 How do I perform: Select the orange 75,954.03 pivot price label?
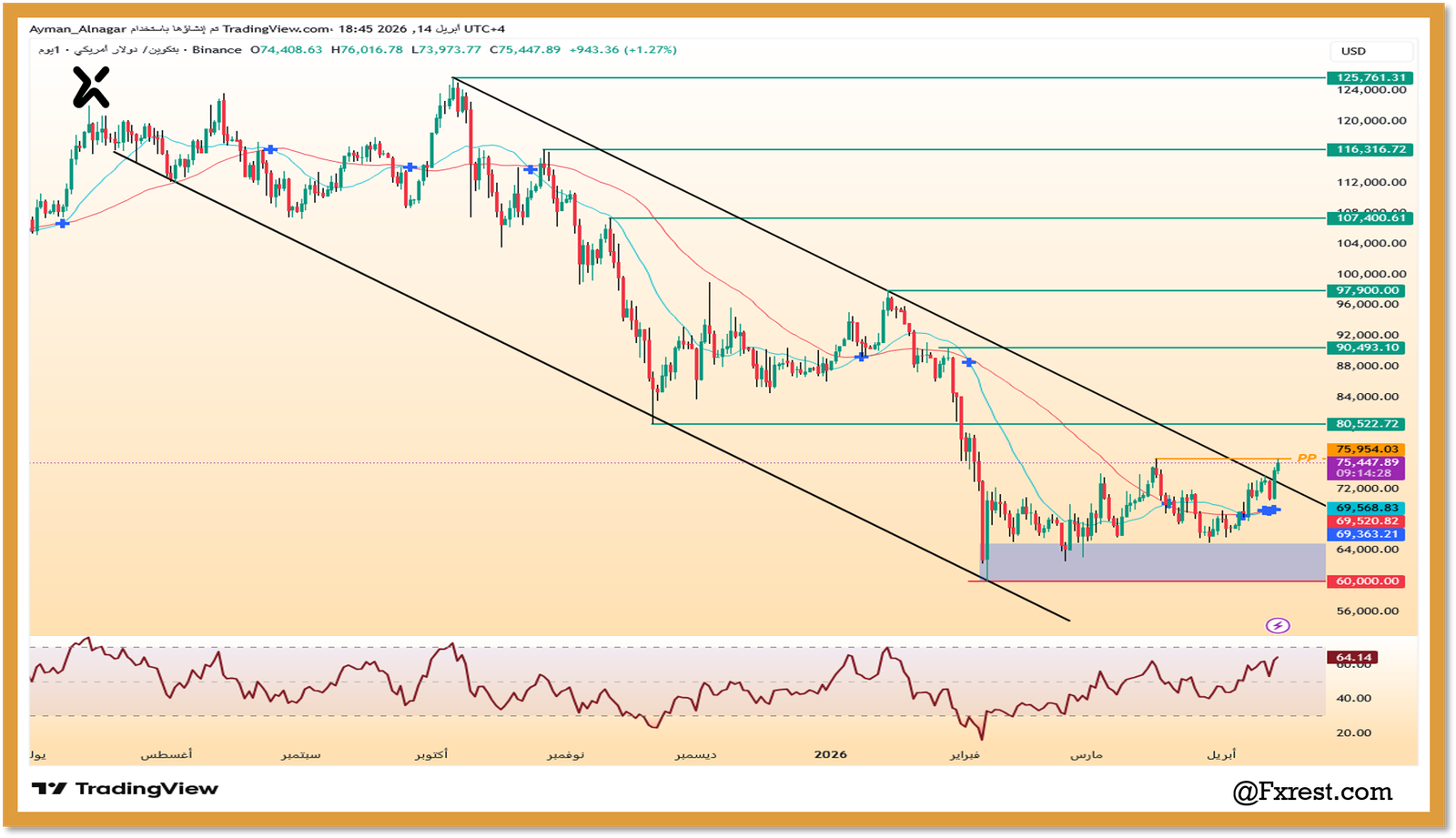[1366, 449]
